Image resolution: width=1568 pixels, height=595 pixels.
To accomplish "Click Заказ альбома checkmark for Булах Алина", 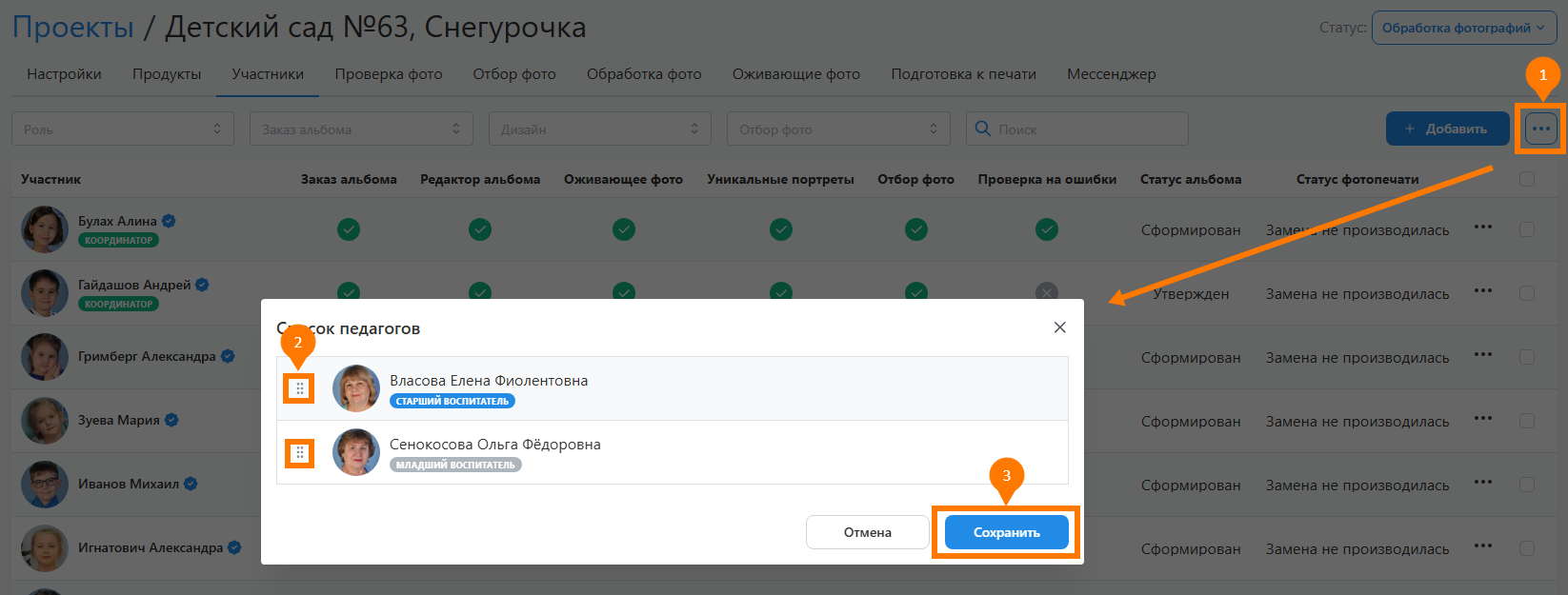I will pos(349,229).
